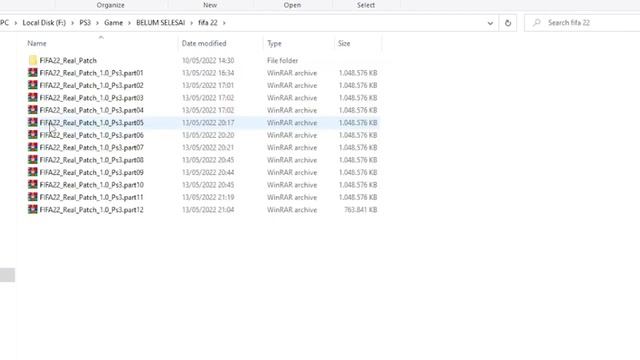
Task: Expand chevron after Game breadcrumb
Action: coord(129,23)
